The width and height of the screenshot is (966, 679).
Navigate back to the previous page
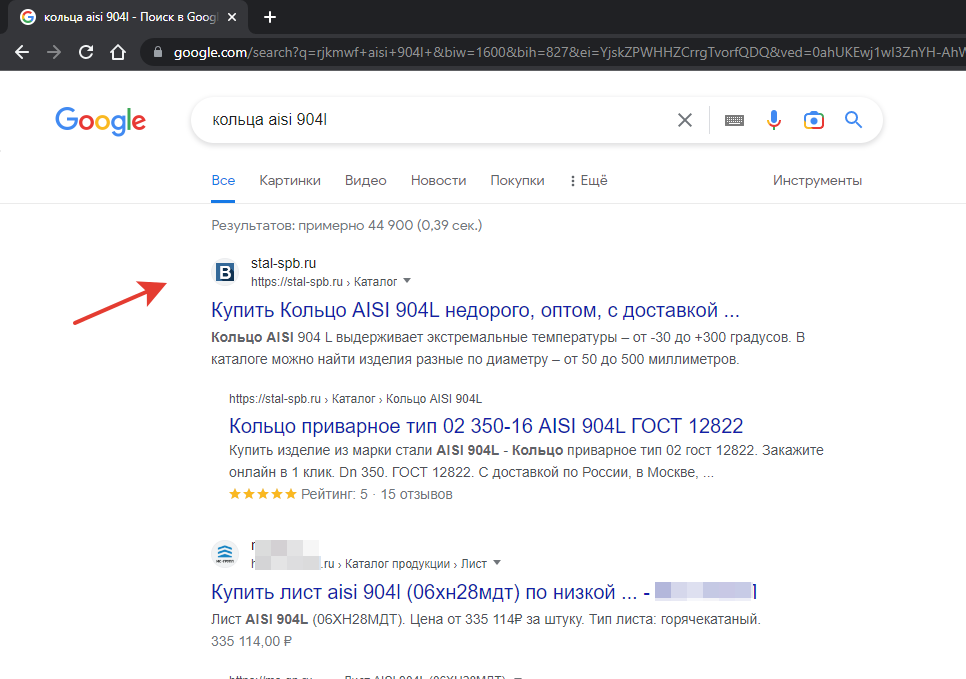[x=22, y=52]
